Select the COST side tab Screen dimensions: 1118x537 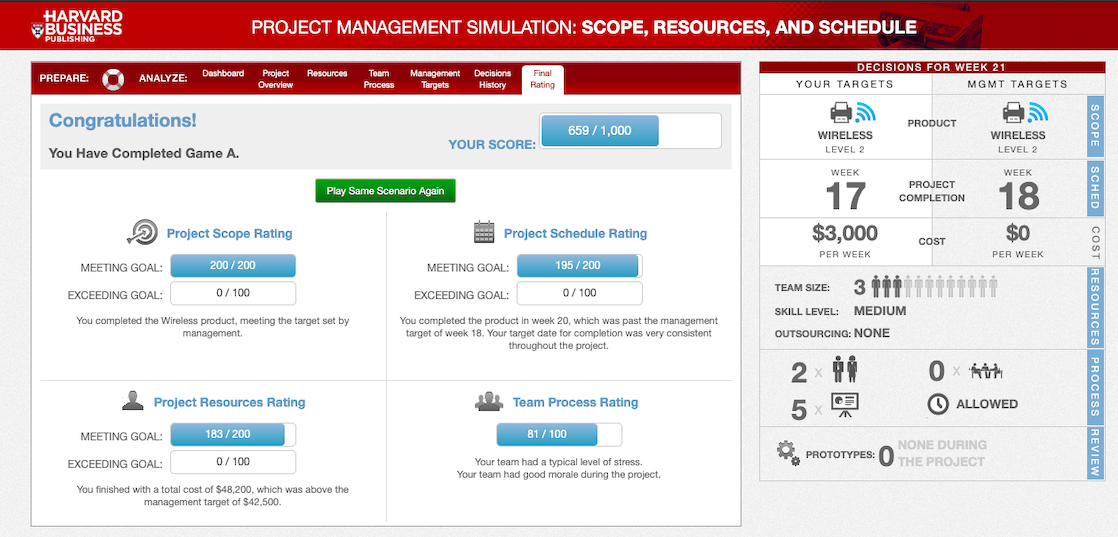coord(1095,241)
